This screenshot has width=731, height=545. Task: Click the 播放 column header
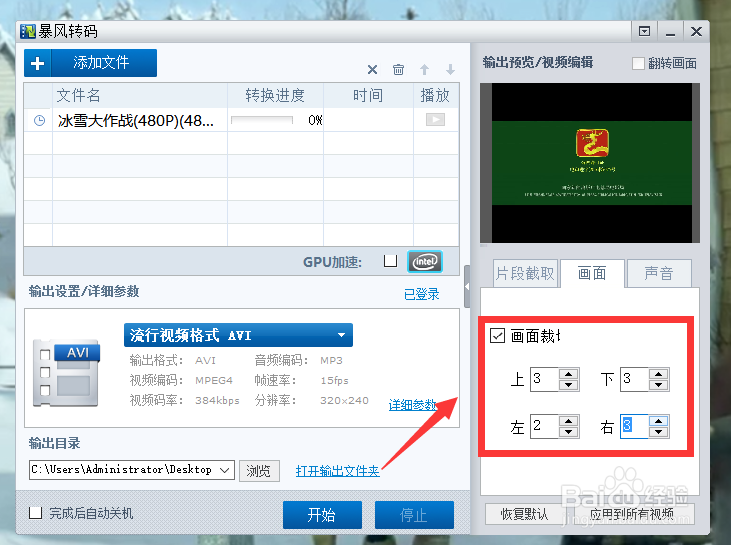click(x=435, y=95)
